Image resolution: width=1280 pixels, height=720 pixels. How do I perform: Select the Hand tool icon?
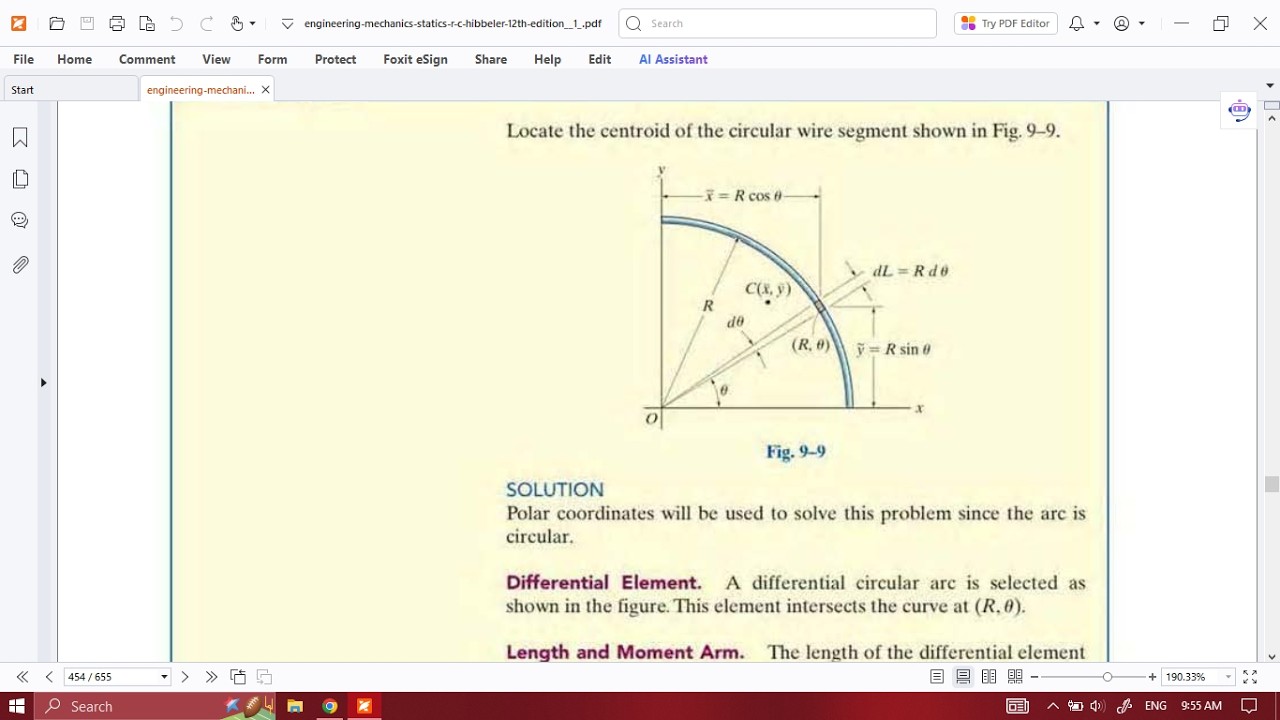pos(236,23)
